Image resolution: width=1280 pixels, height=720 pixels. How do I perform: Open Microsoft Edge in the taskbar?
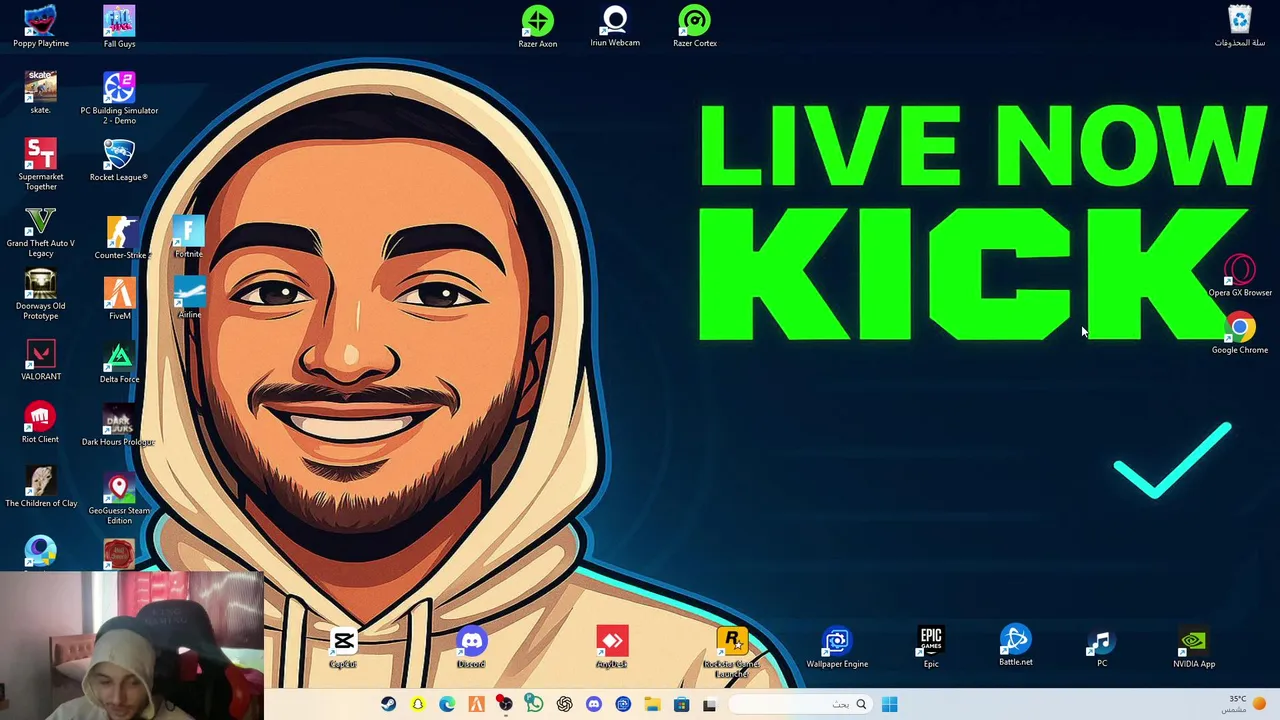pyautogui.click(x=447, y=705)
